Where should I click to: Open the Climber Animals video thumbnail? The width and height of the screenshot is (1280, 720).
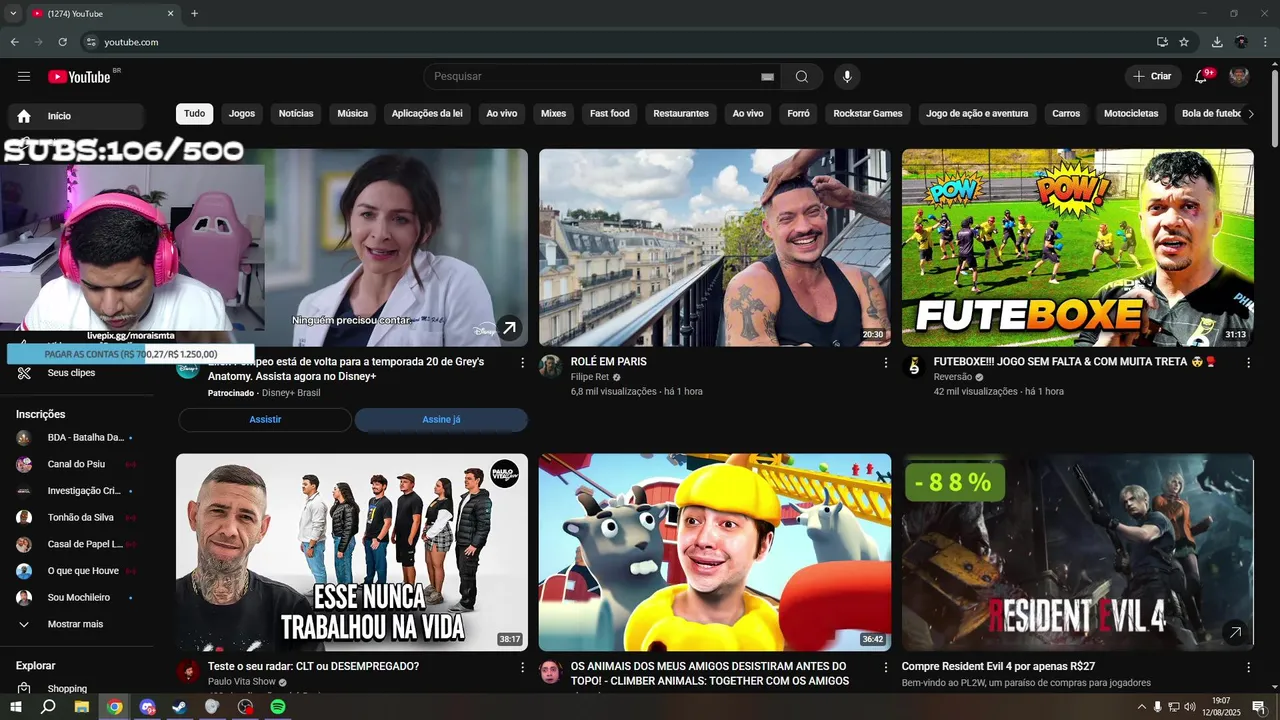tap(715, 553)
